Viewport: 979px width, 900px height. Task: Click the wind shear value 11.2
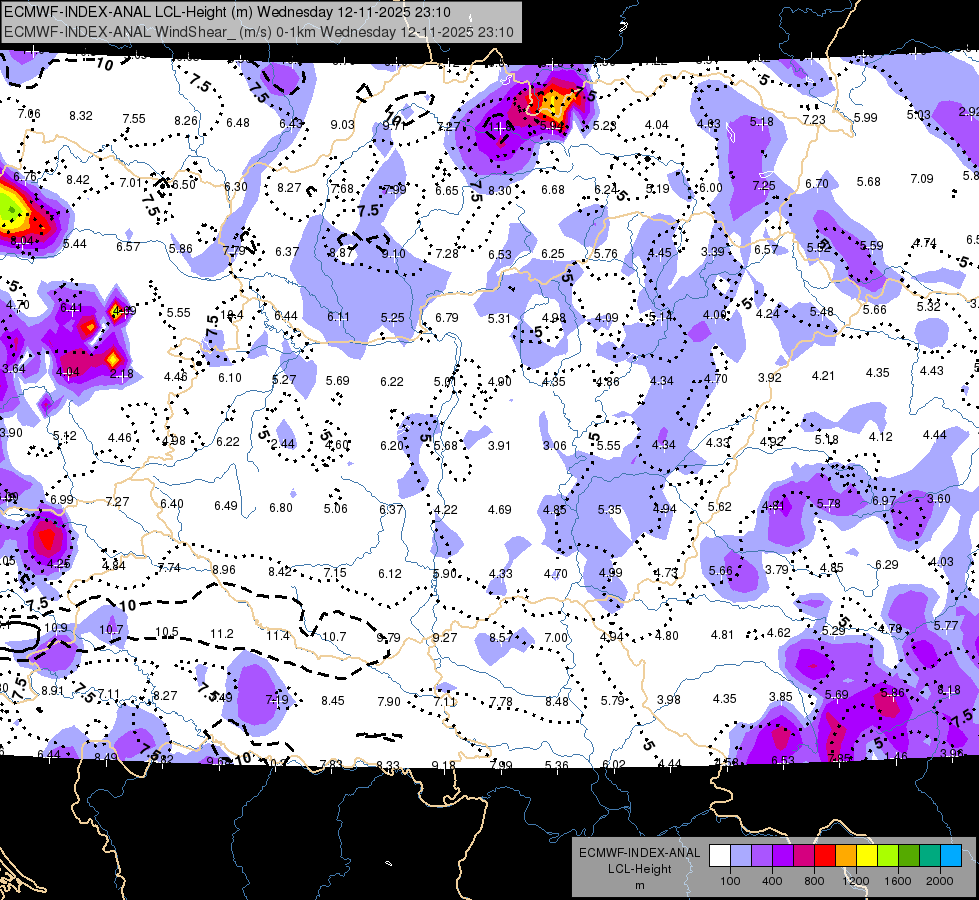(222, 633)
